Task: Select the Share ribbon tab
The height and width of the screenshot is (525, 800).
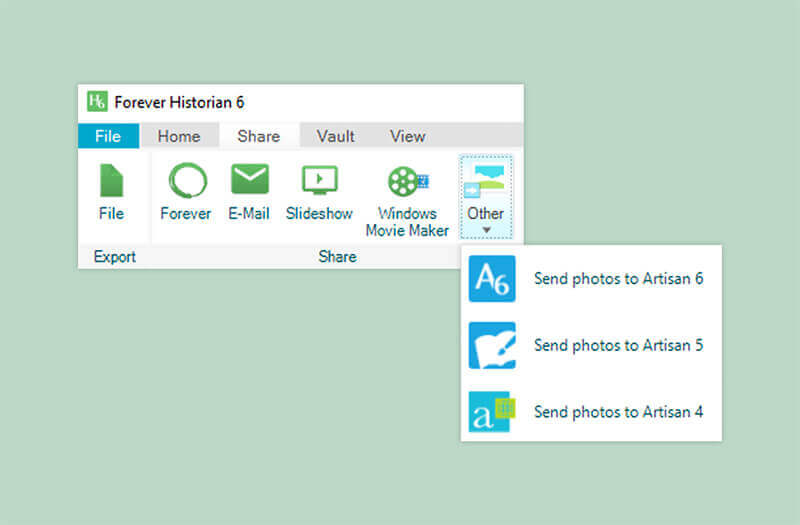Action: click(x=259, y=136)
